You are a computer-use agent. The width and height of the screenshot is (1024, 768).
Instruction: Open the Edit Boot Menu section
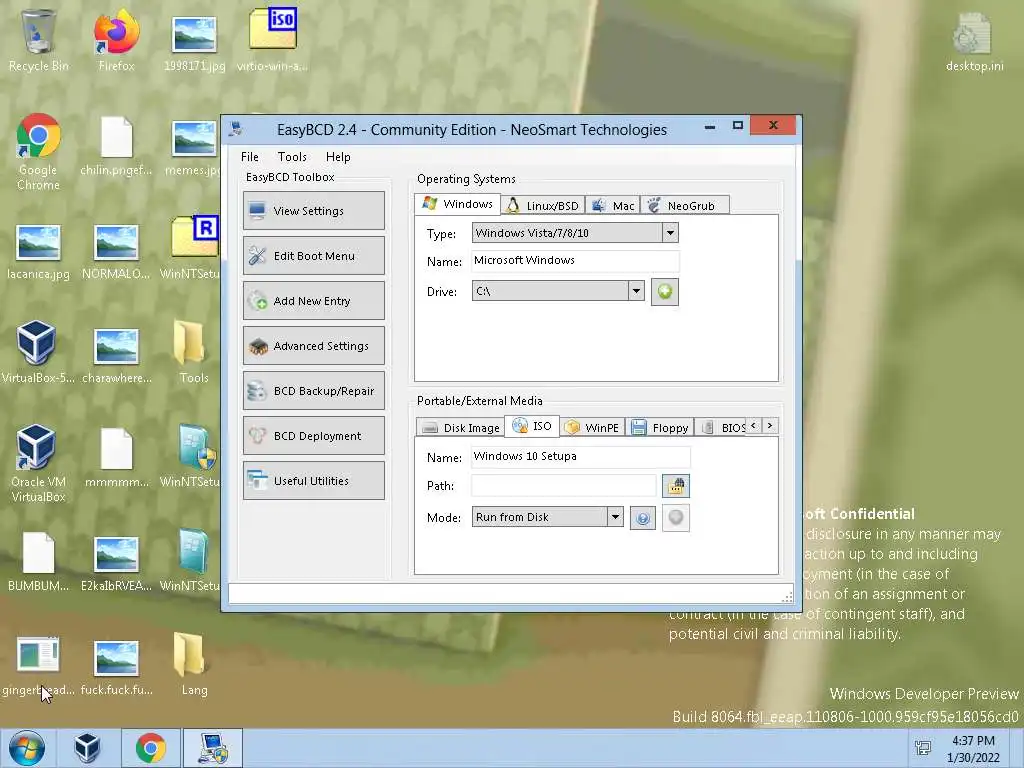coord(313,255)
